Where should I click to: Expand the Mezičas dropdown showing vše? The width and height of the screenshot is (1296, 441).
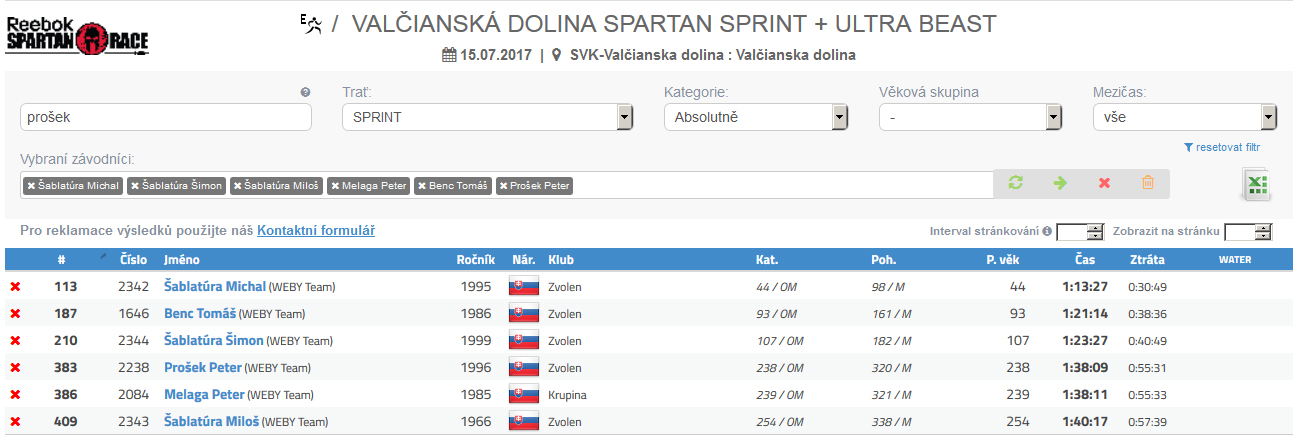pos(1185,117)
